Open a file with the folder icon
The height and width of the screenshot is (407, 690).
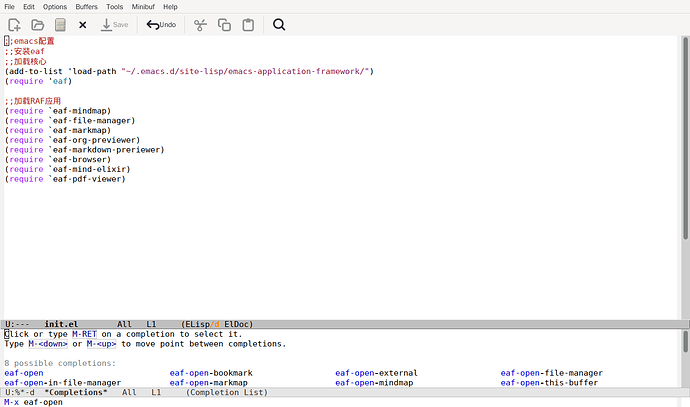[37, 24]
